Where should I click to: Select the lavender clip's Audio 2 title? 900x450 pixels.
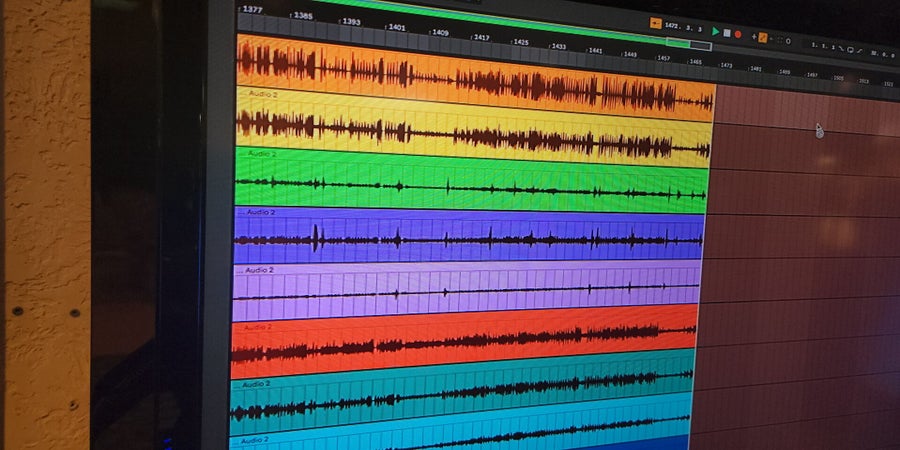[x=259, y=270]
